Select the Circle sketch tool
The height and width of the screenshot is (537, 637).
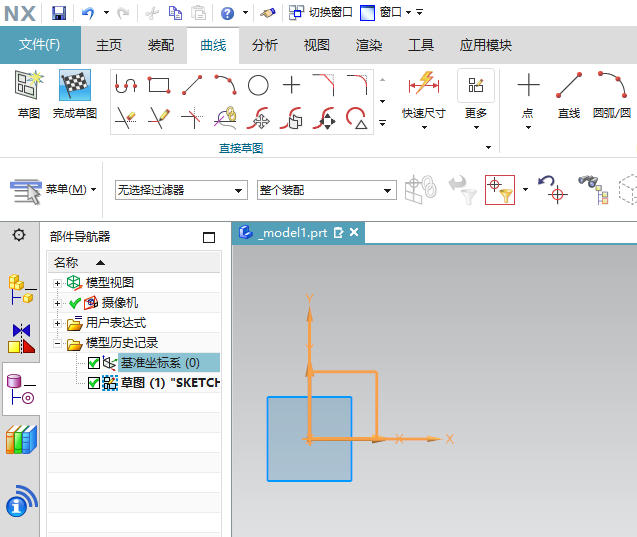(x=258, y=85)
